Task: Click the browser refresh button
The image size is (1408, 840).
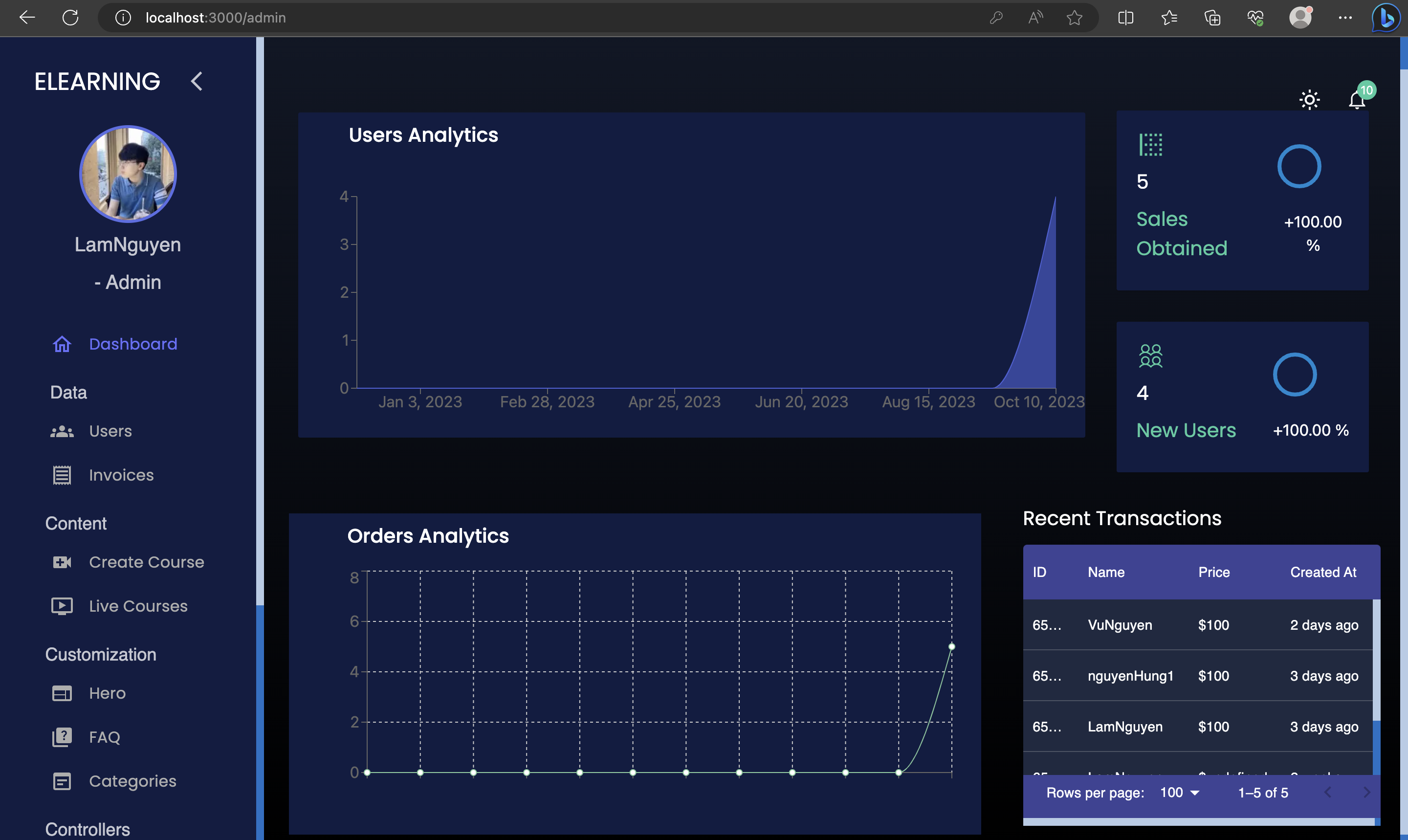Action: (71, 18)
